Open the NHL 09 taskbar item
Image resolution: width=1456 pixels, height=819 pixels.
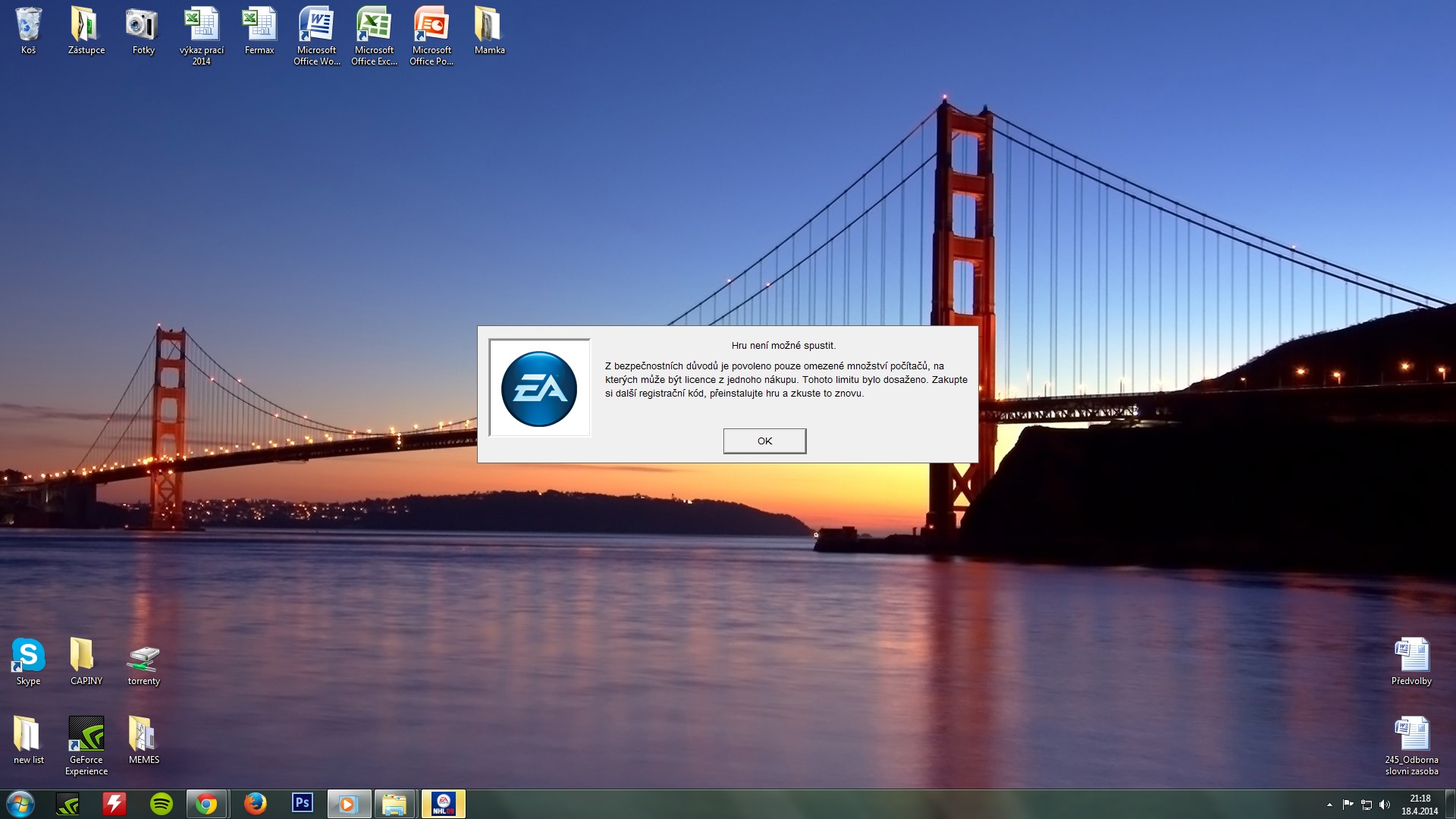point(443,804)
